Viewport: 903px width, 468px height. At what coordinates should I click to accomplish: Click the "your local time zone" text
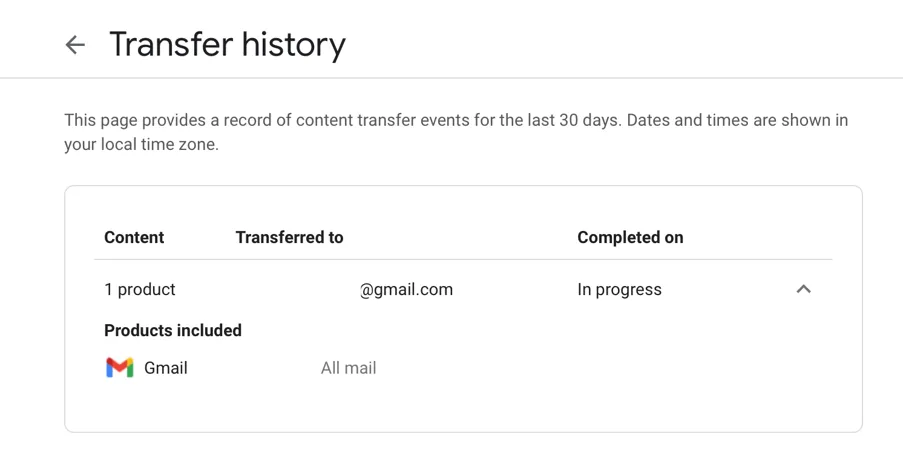click(x=141, y=145)
